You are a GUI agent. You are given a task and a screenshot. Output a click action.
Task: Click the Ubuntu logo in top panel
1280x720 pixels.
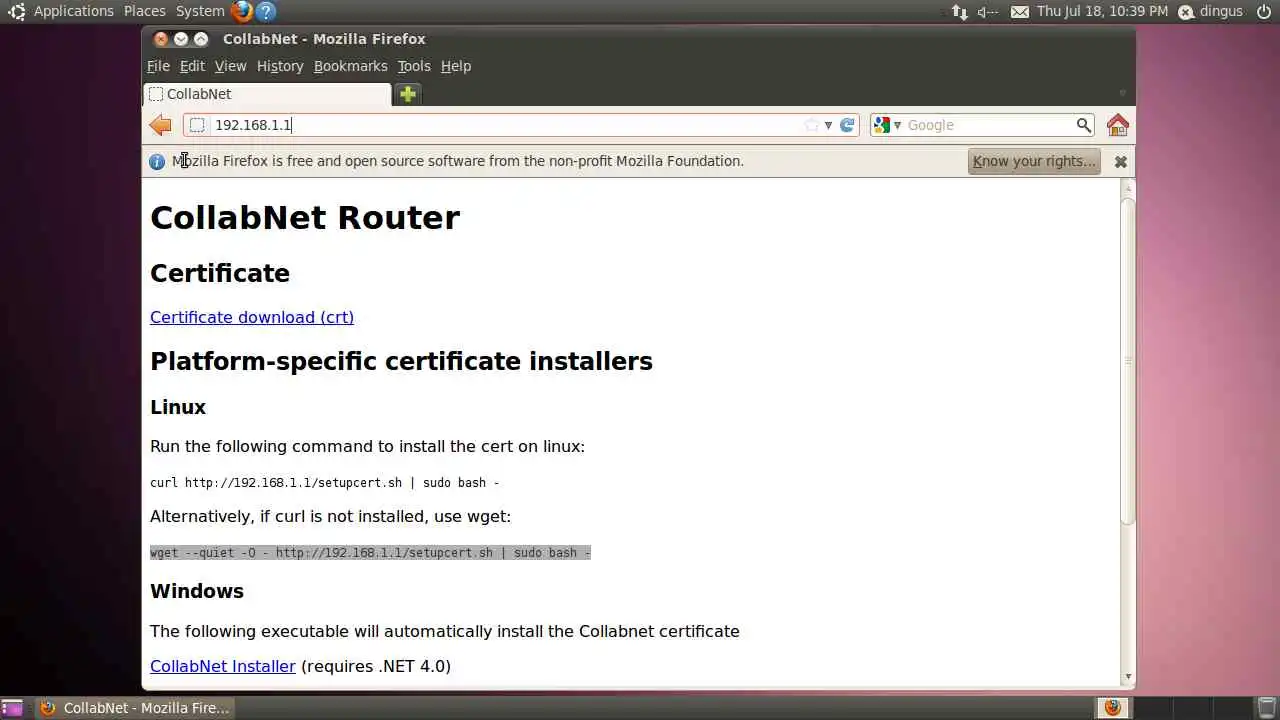click(16, 12)
